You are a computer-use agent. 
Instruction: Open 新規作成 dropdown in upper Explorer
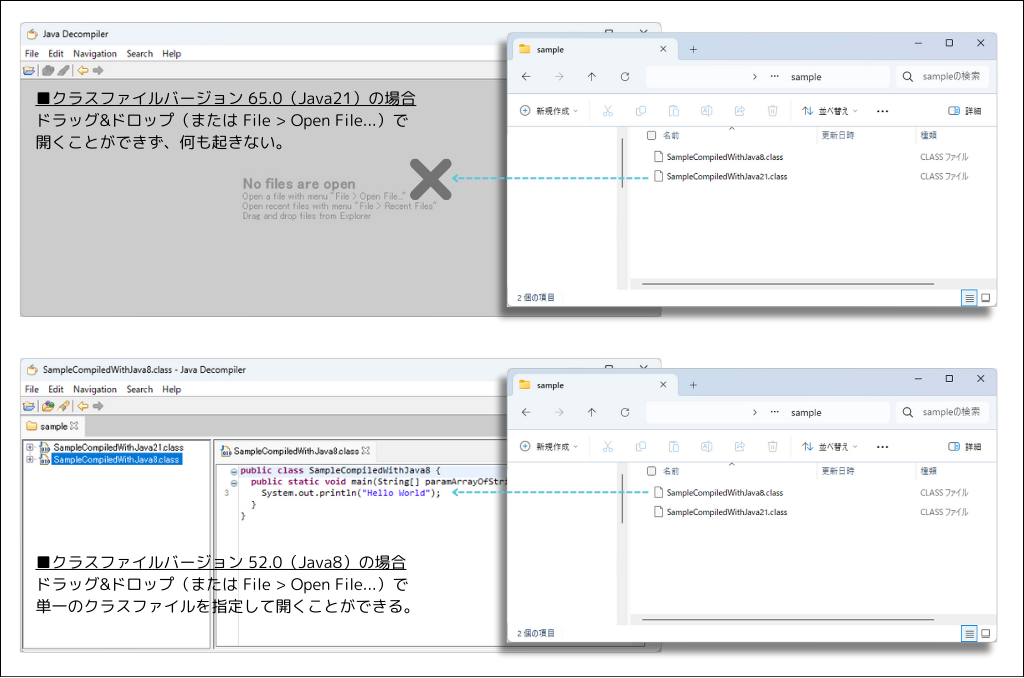tap(549, 111)
